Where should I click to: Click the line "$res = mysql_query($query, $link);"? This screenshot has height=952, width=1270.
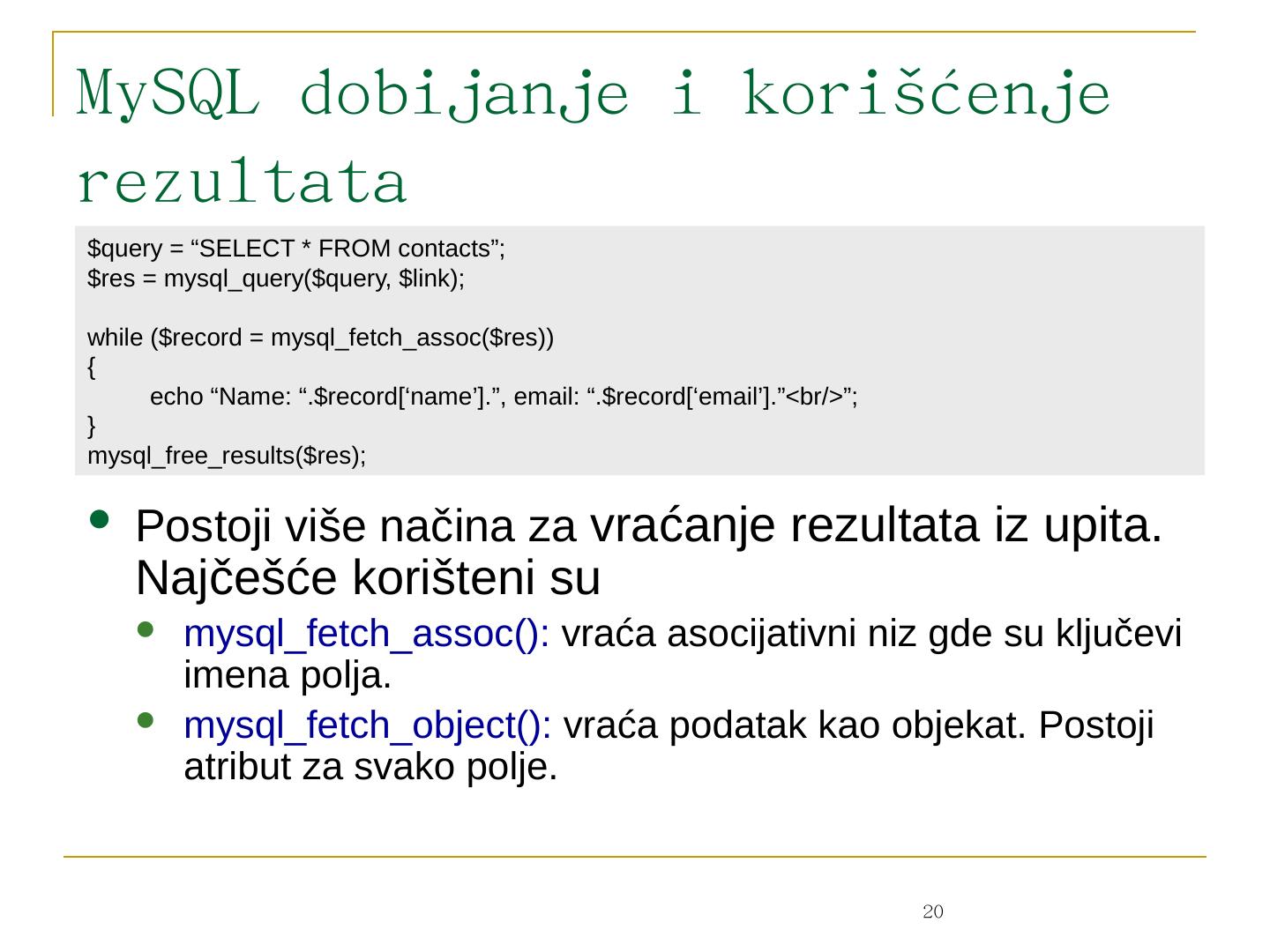pyautogui.click(x=276, y=279)
